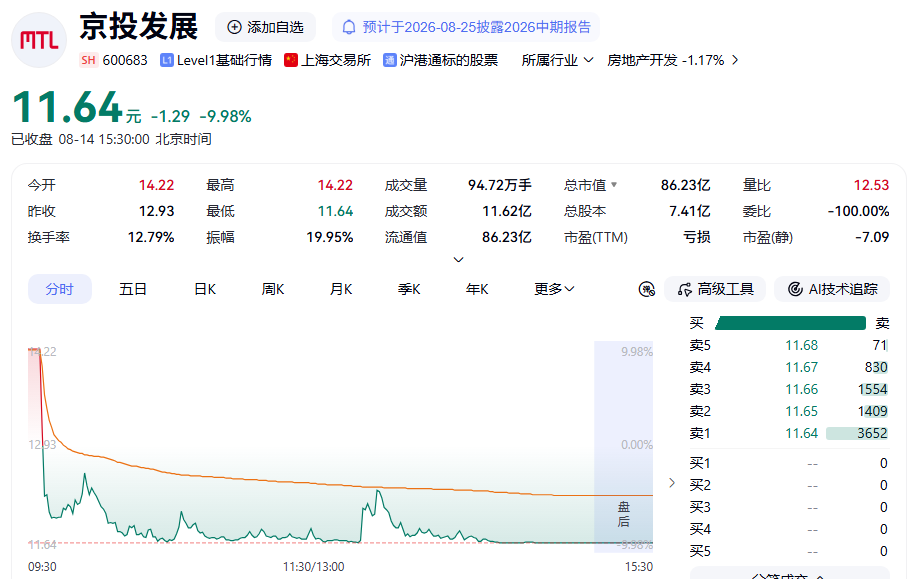Click the stock code 600683
The image size is (921, 579).
pos(125,60)
